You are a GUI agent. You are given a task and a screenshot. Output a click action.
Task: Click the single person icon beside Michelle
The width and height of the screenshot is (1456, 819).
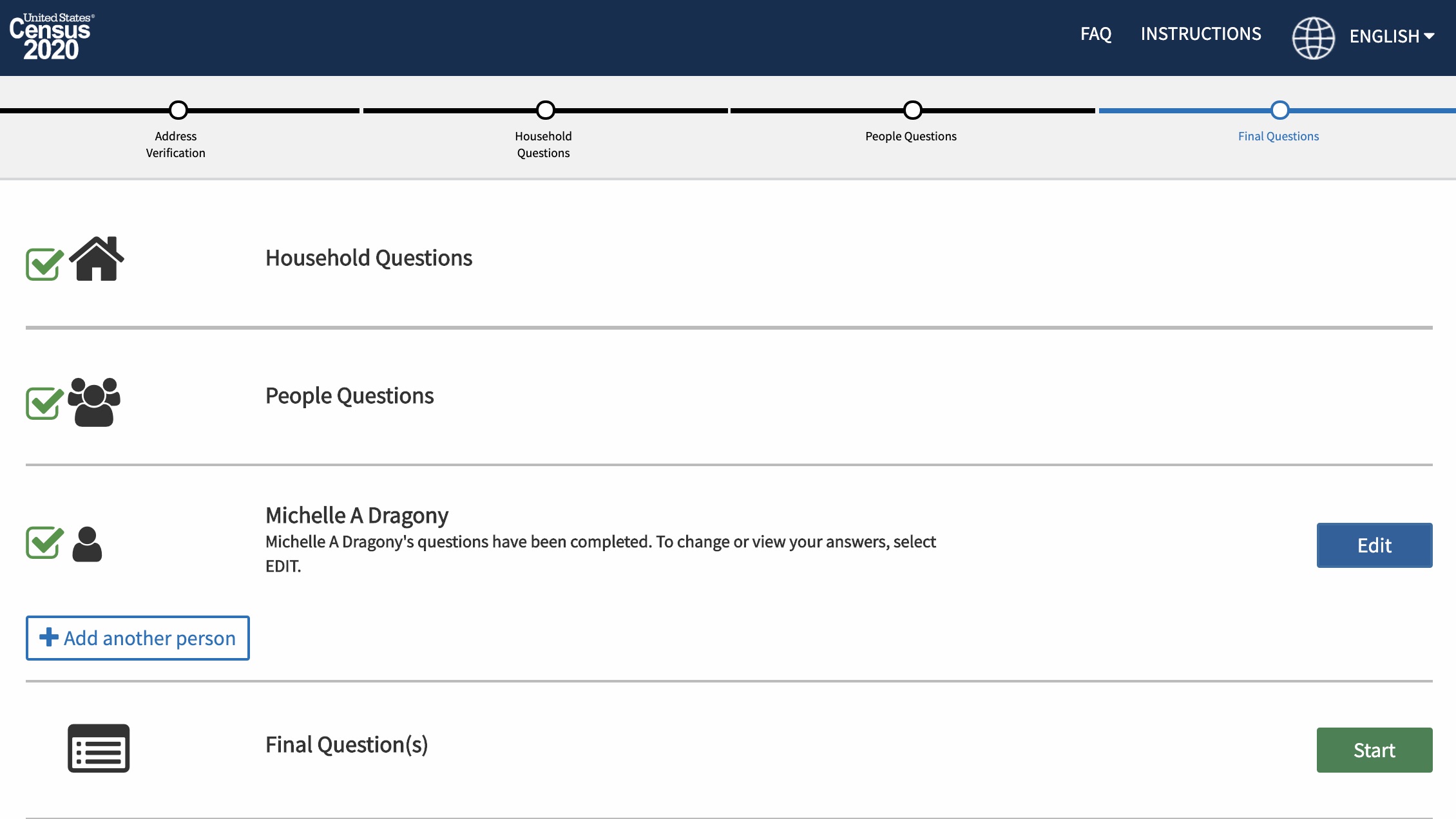87,544
